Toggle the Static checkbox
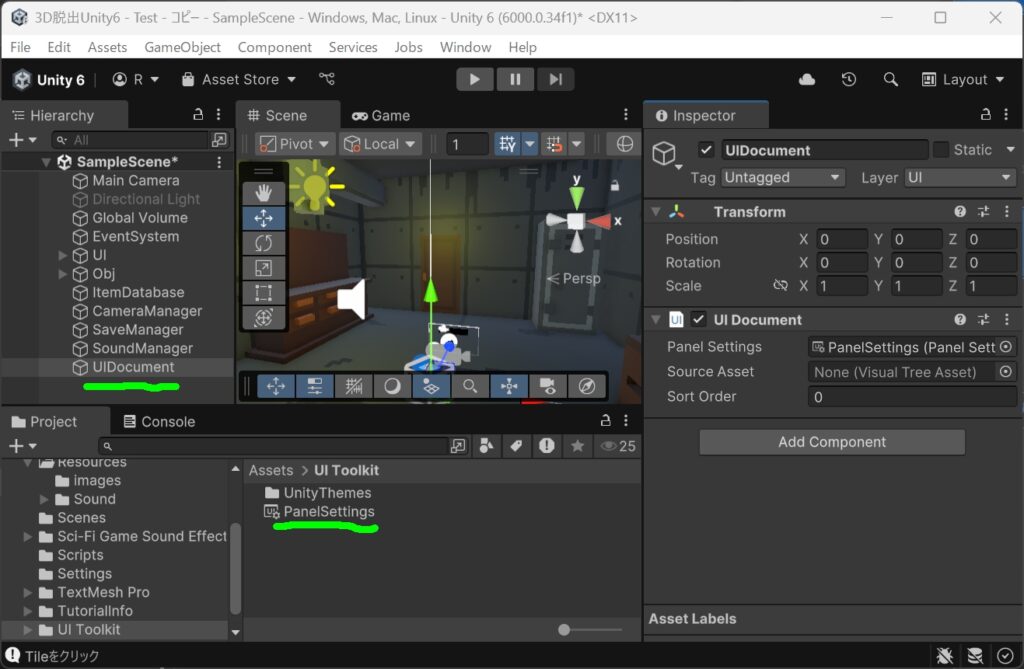The image size is (1024, 669). point(941,150)
